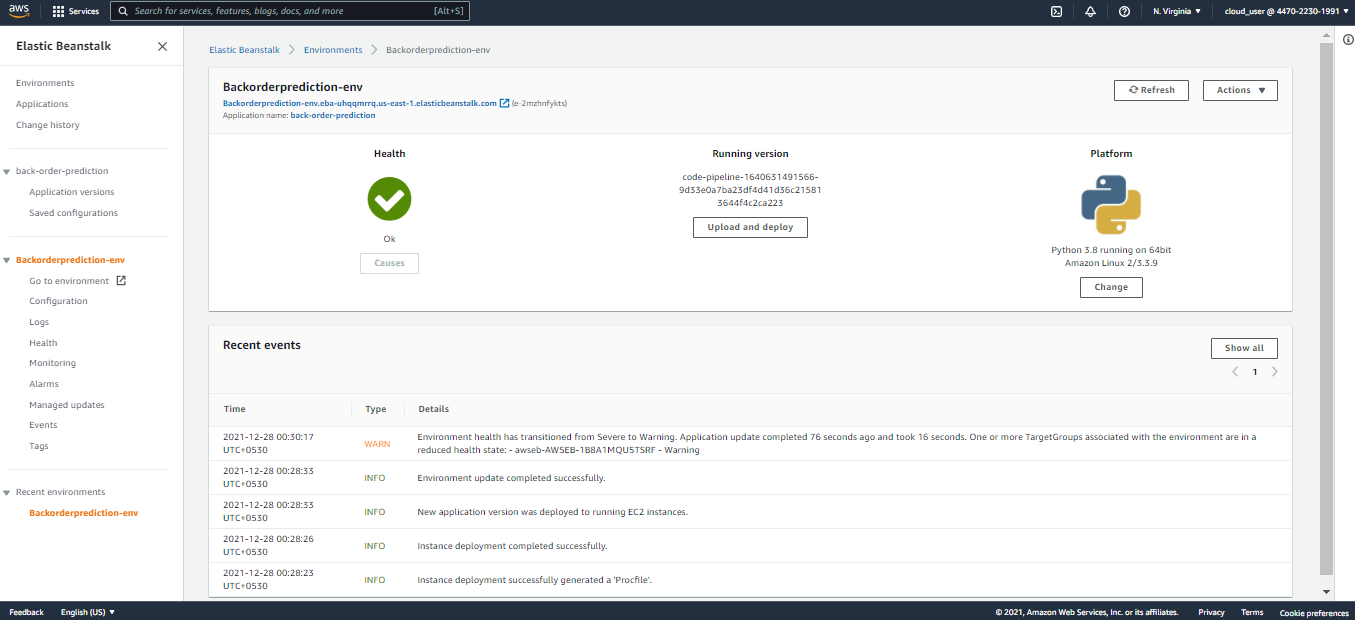The width and height of the screenshot is (1355, 620).
Task: Open Configuration in the sidebar
Action: tap(58, 301)
